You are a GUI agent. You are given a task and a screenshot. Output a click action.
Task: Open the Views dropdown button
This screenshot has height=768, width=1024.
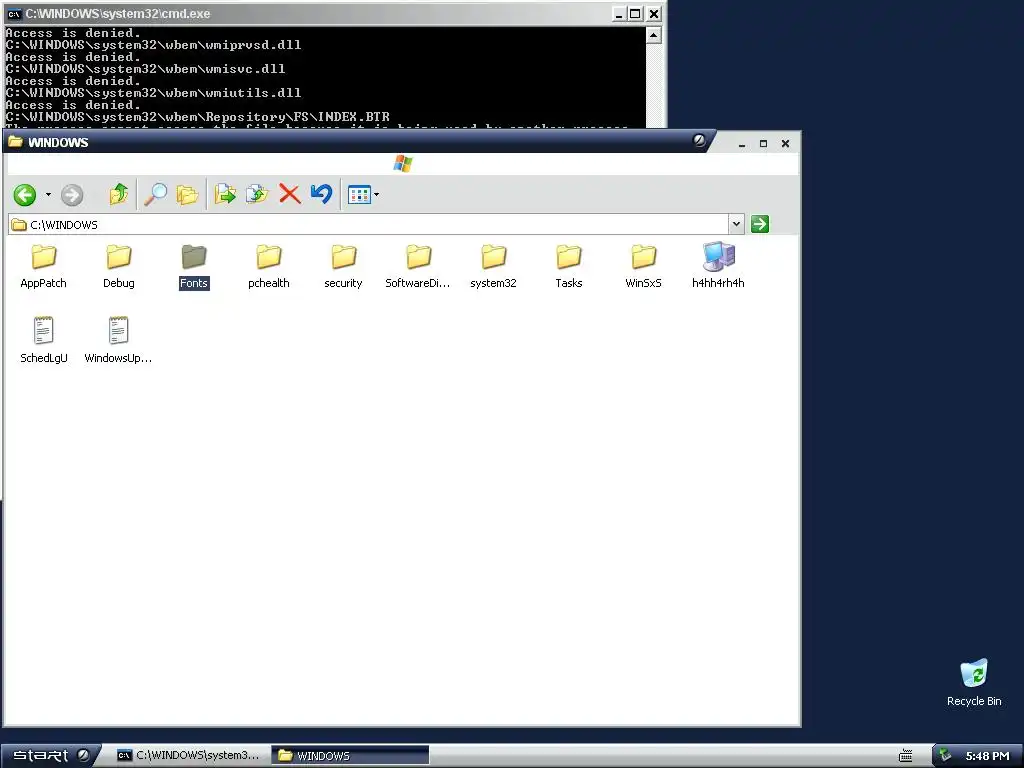pos(363,195)
